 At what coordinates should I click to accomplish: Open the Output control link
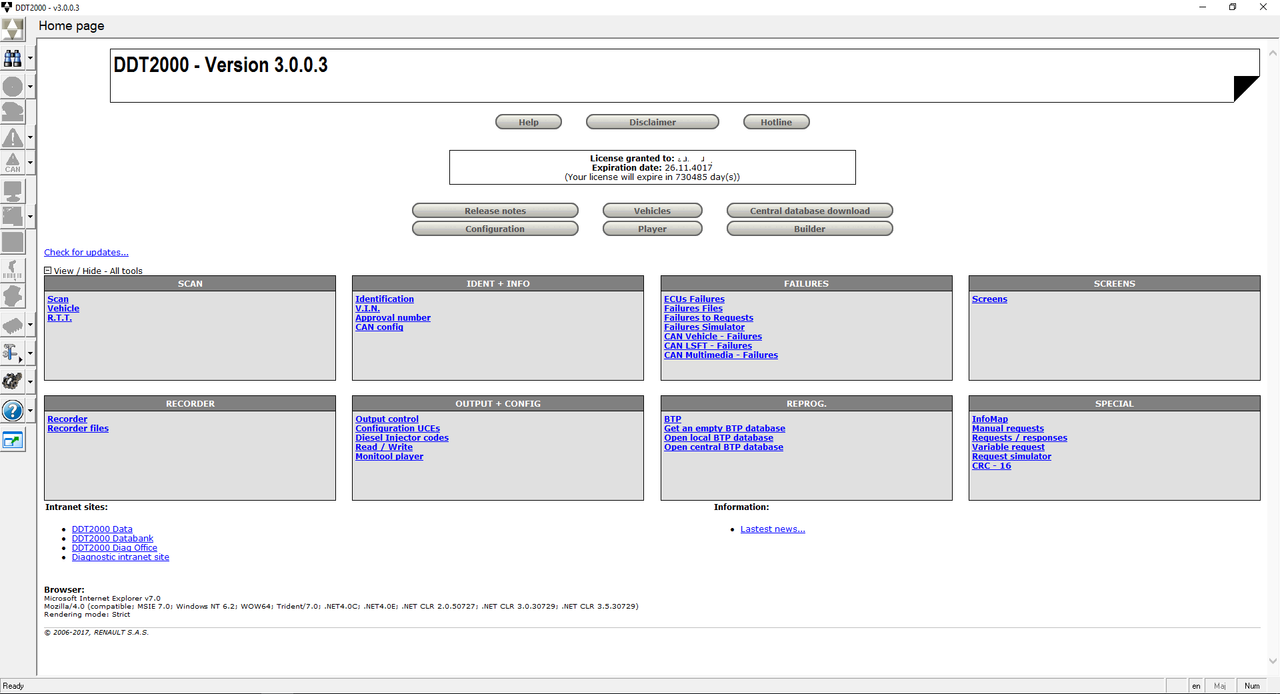tap(387, 419)
